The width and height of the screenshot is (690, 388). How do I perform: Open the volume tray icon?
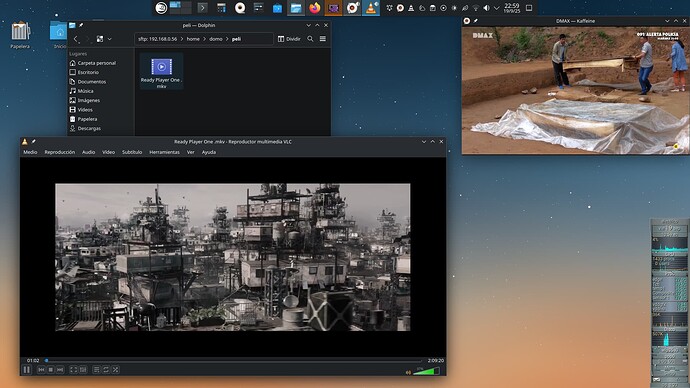click(x=486, y=8)
